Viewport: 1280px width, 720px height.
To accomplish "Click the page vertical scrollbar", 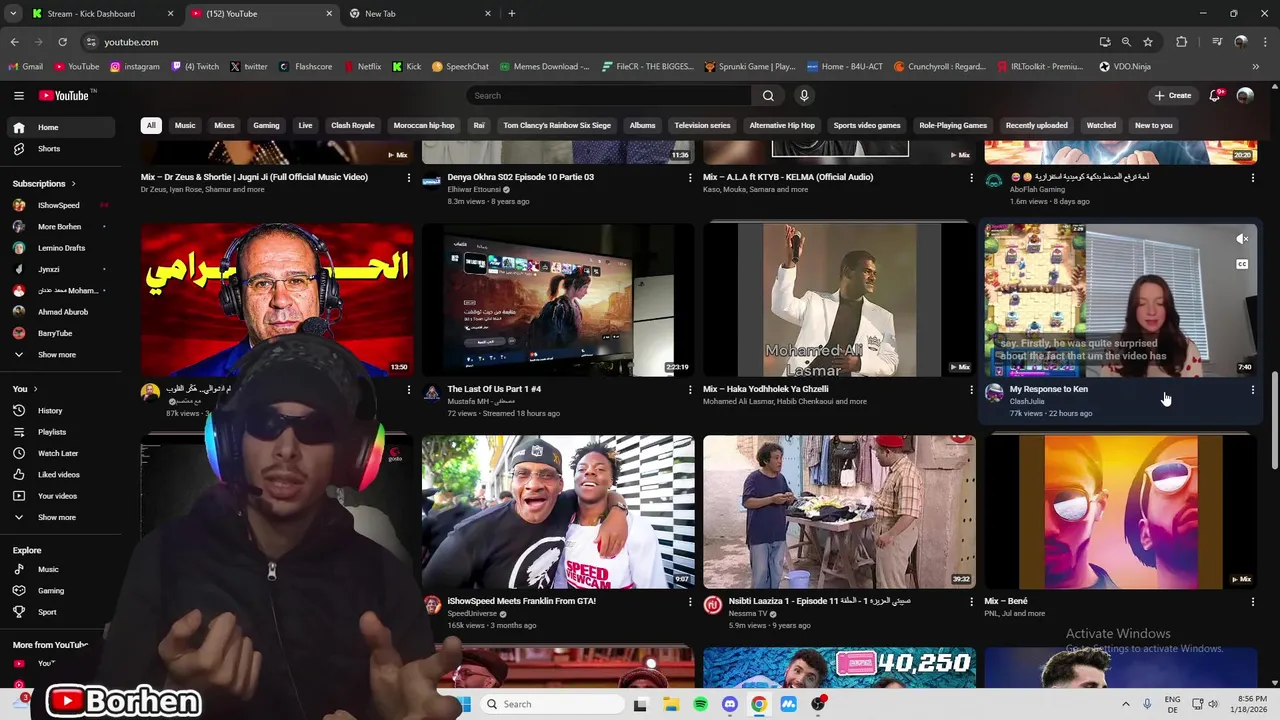I will 1274,418.
